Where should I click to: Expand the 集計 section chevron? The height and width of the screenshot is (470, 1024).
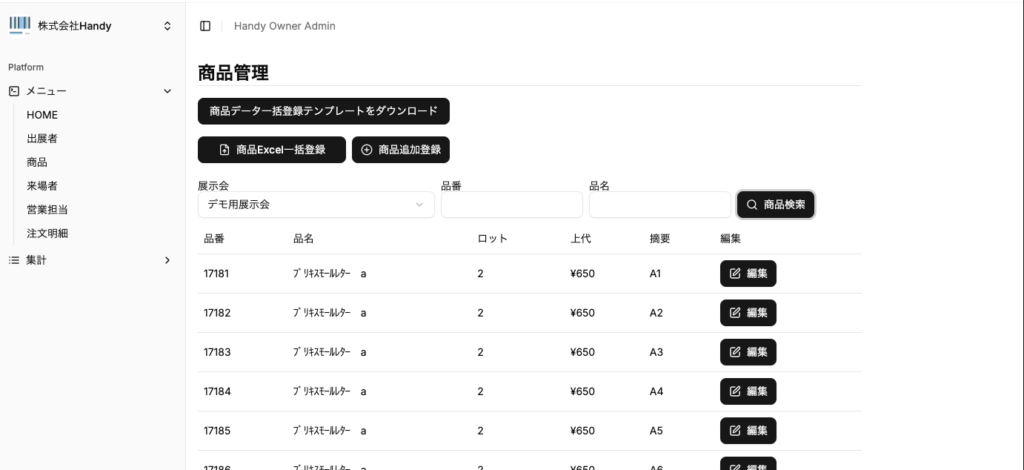click(x=167, y=260)
